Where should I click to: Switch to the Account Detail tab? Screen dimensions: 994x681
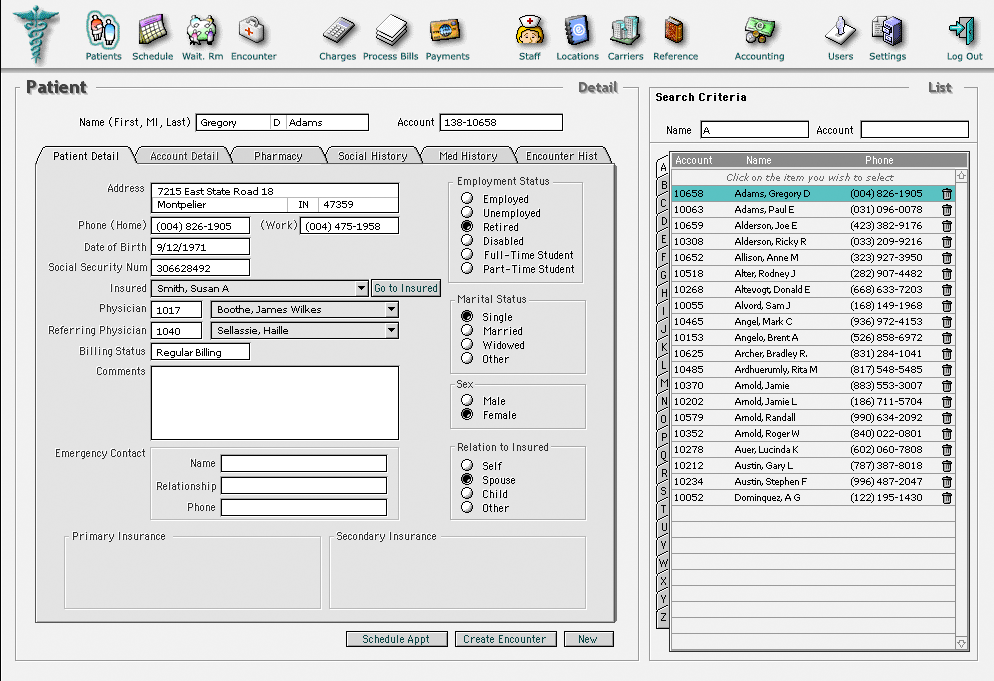point(184,156)
